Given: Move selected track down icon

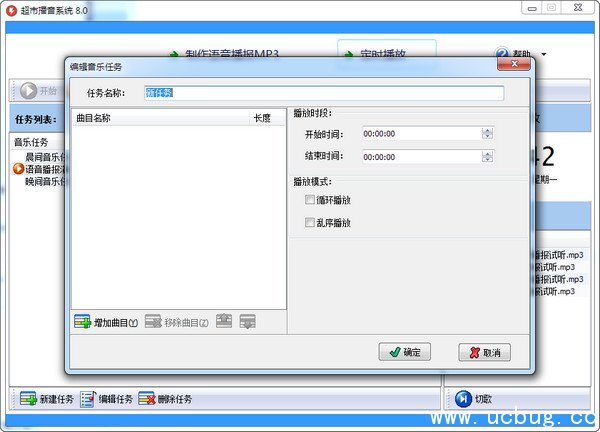Looking at the screenshot, I should (x=247, y=321).
